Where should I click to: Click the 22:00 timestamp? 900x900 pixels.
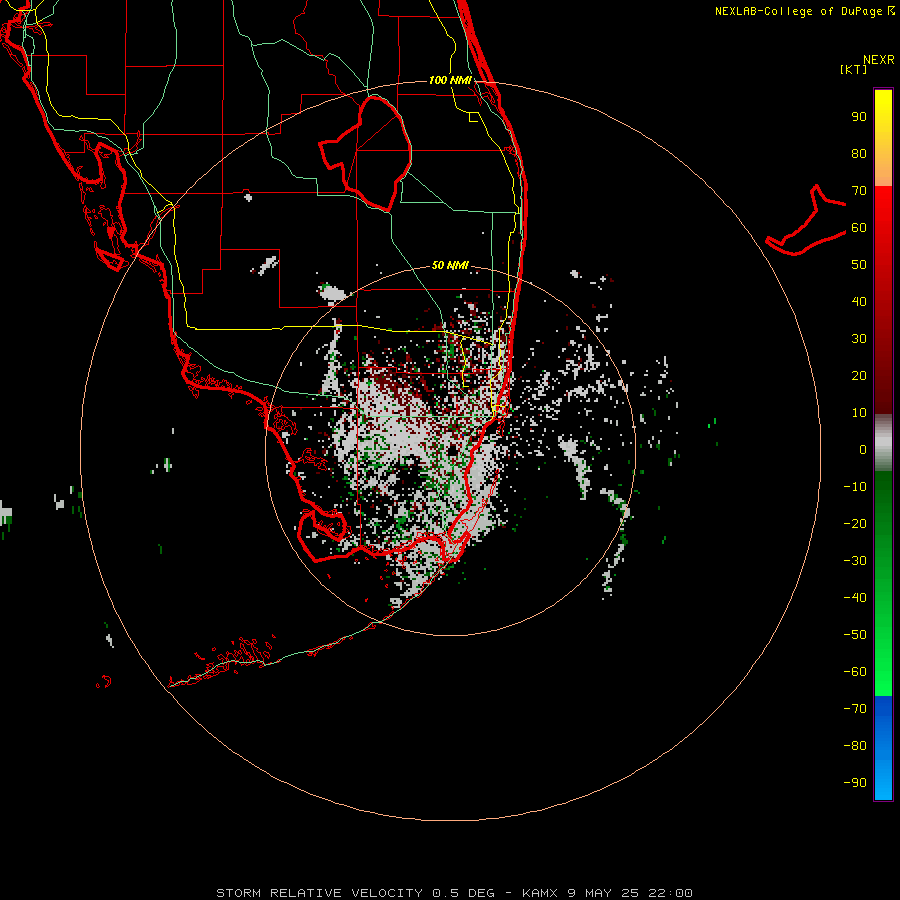pos(670,893)
